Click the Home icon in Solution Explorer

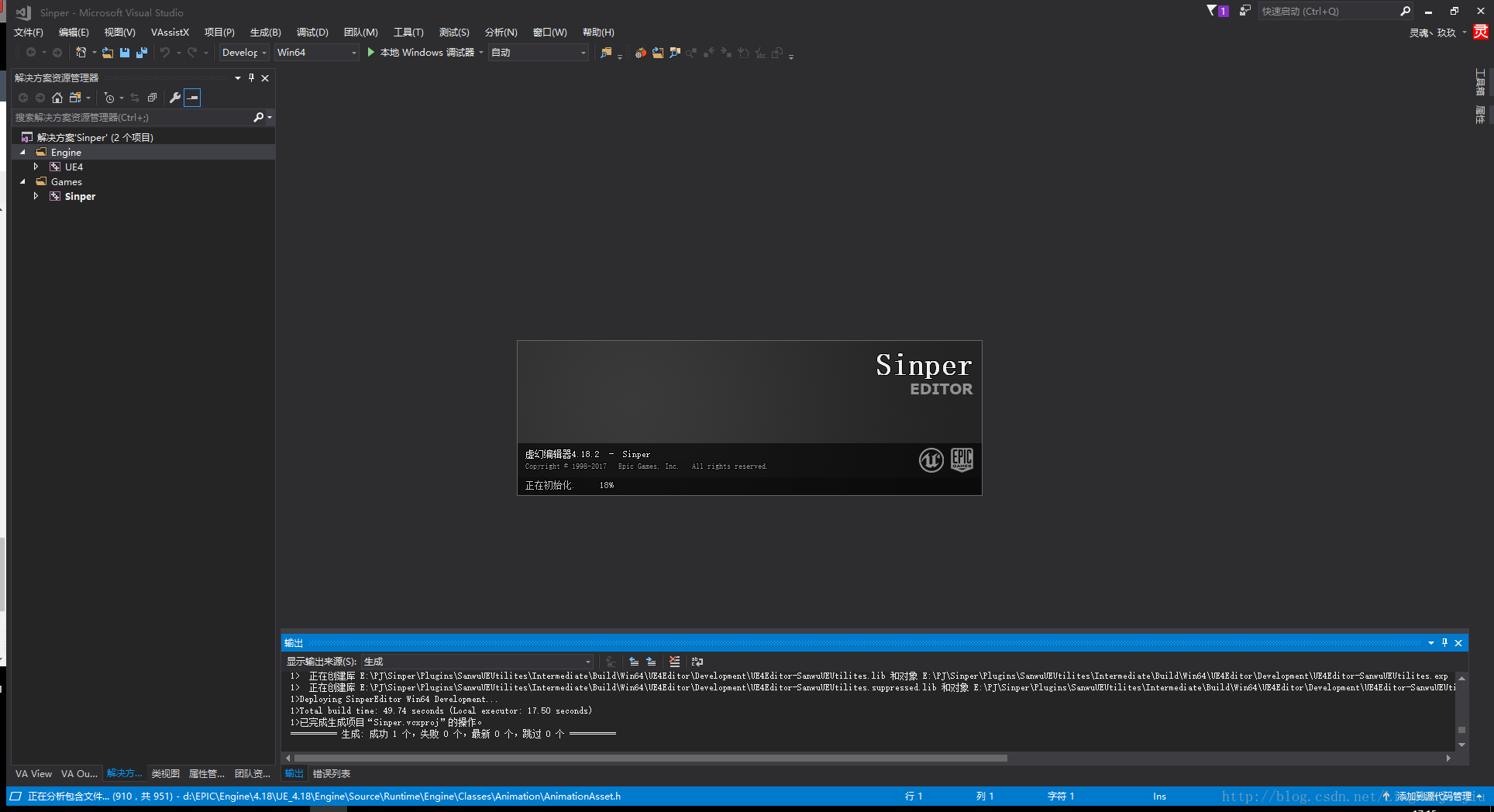tap(57, 98)
